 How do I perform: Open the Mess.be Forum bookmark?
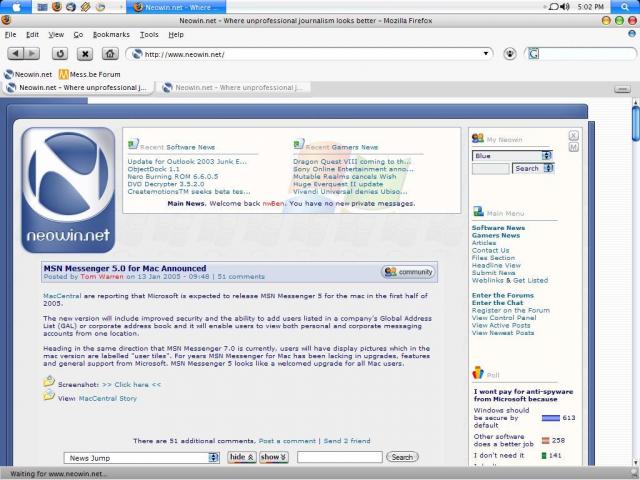(x=89, y=74)
